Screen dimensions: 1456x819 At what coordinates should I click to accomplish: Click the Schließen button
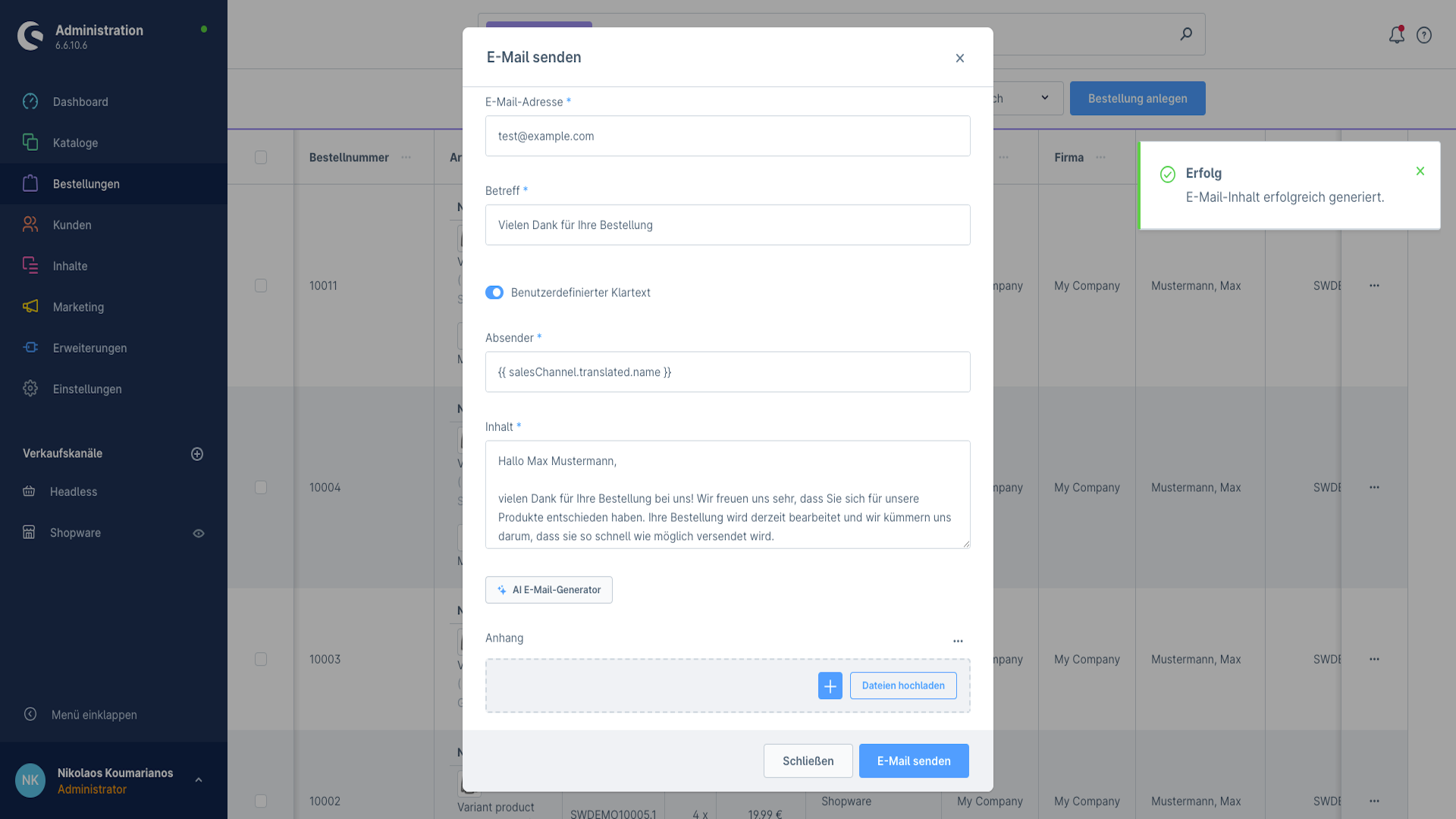pyautogui.click(x=808, y=761)
